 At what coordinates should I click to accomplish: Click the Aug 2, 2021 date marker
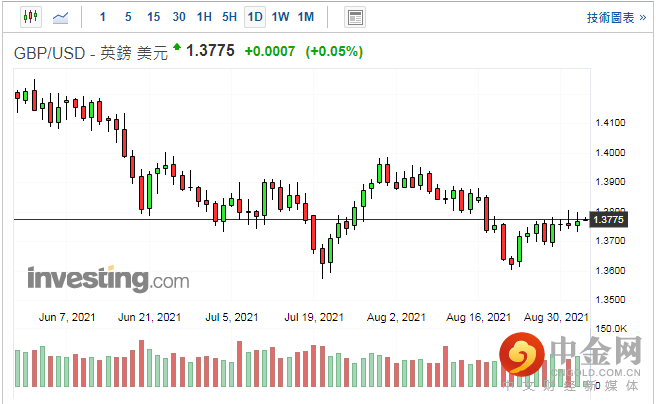[396, 316]
